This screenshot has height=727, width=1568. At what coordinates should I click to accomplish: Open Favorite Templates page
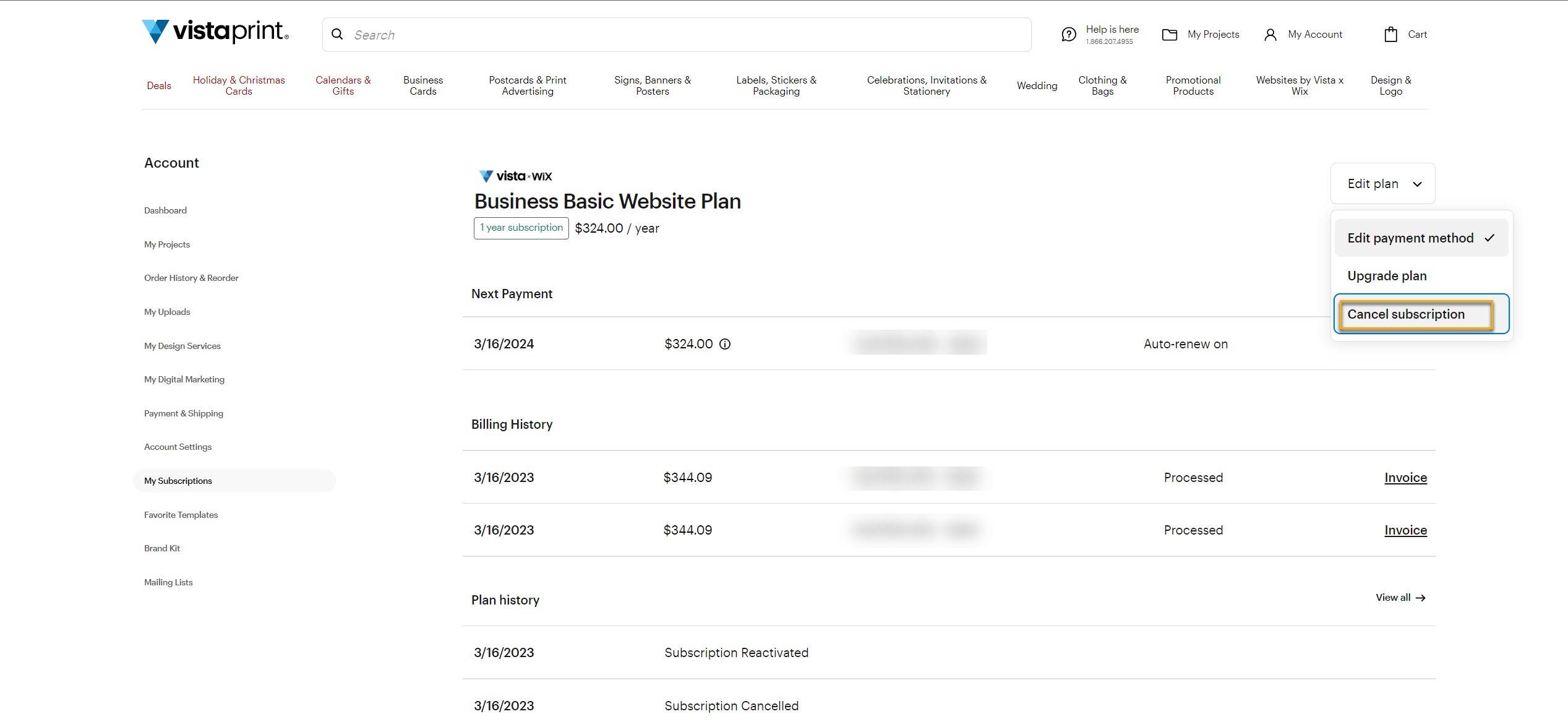tap(181, 515)
